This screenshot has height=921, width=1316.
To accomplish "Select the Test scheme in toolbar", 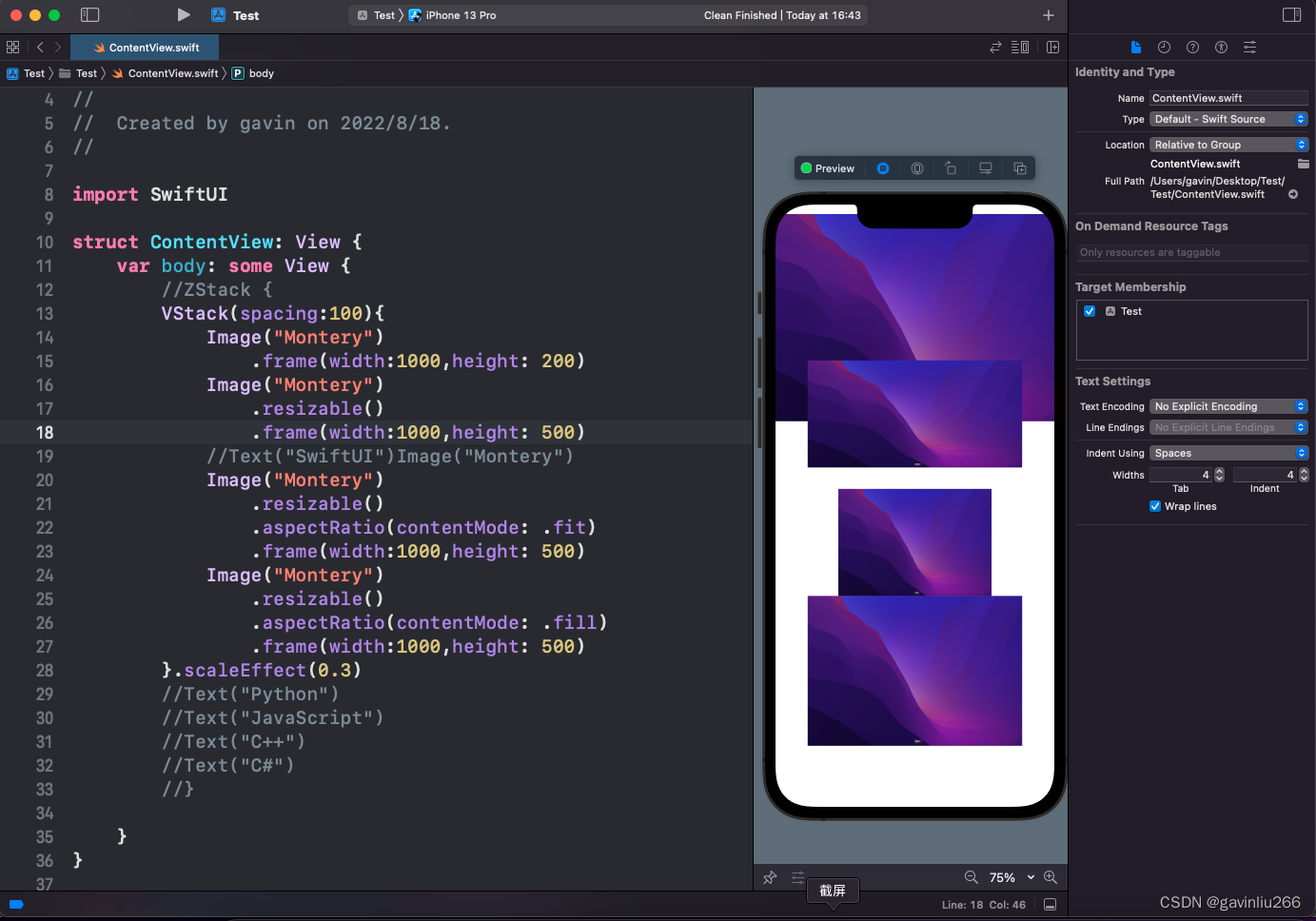I will pos(376,15).
